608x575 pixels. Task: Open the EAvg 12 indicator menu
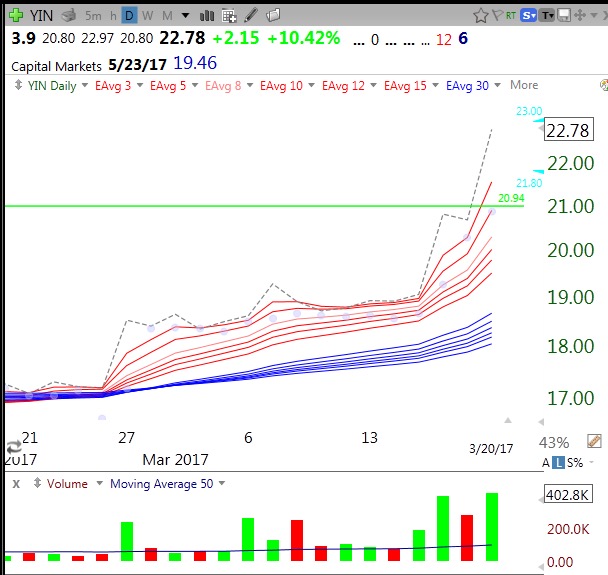(x=373, y=85)
